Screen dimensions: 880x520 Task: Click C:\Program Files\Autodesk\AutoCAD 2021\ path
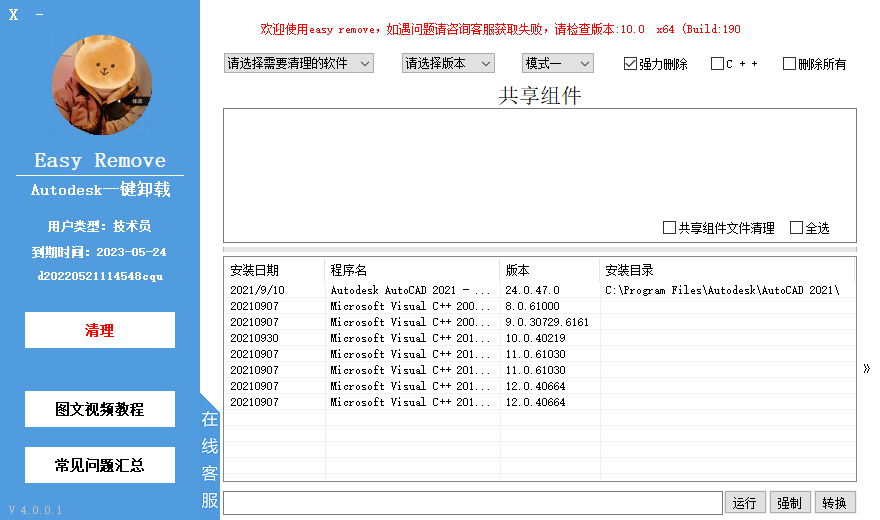tap(722, 290)
